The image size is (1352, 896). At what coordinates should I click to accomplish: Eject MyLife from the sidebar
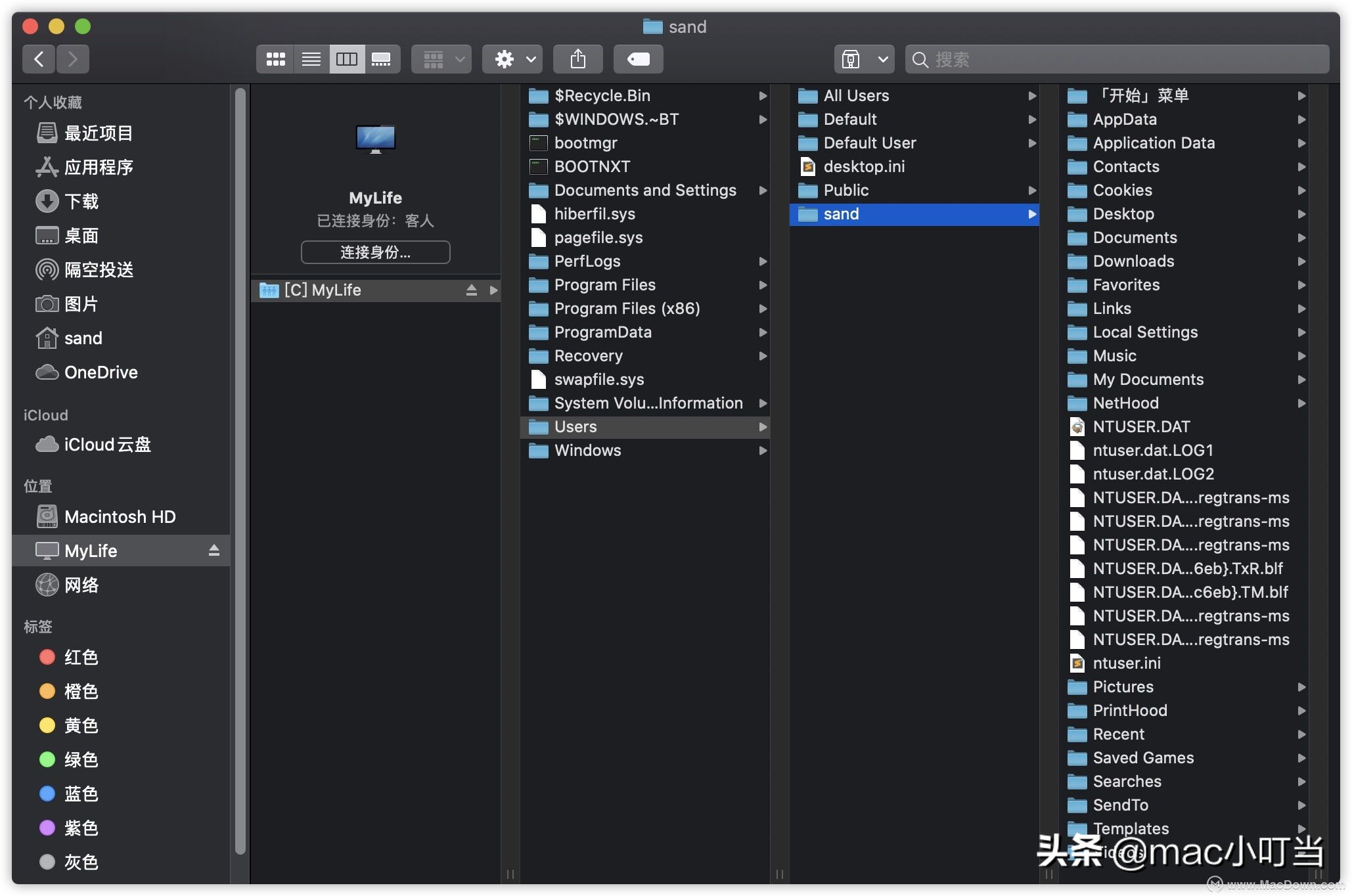click(214, 550)
